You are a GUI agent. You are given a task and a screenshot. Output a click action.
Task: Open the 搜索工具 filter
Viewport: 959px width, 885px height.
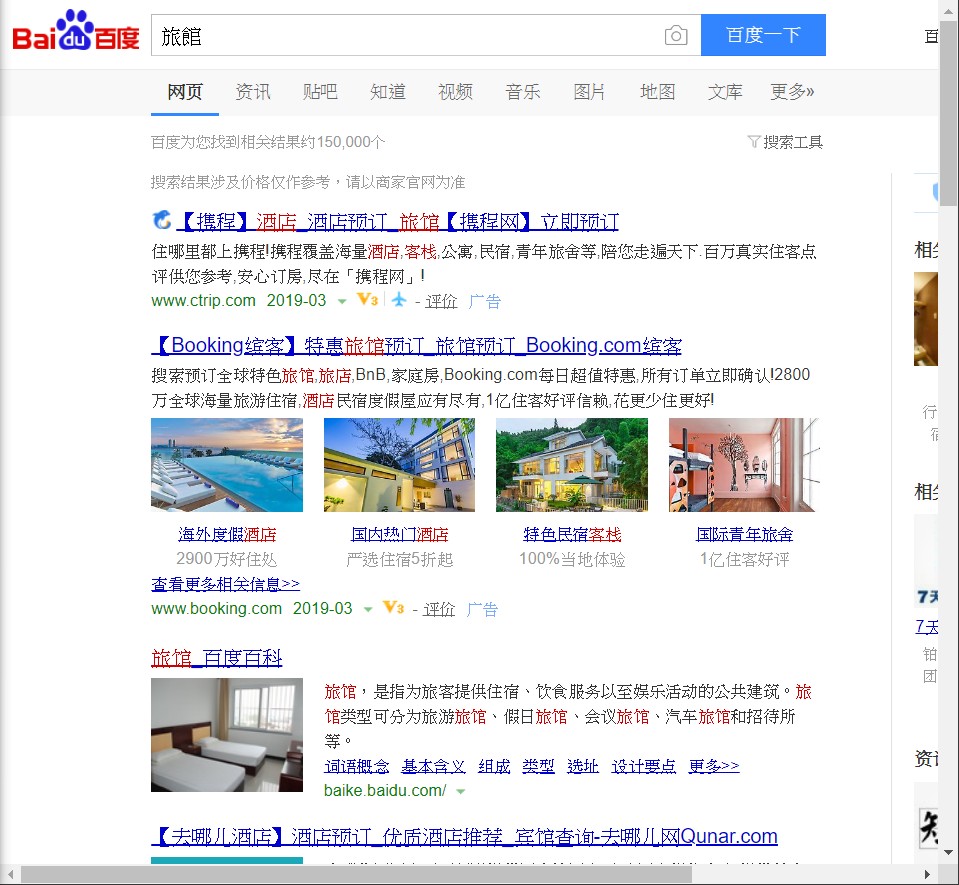click(x=785, y=142)
